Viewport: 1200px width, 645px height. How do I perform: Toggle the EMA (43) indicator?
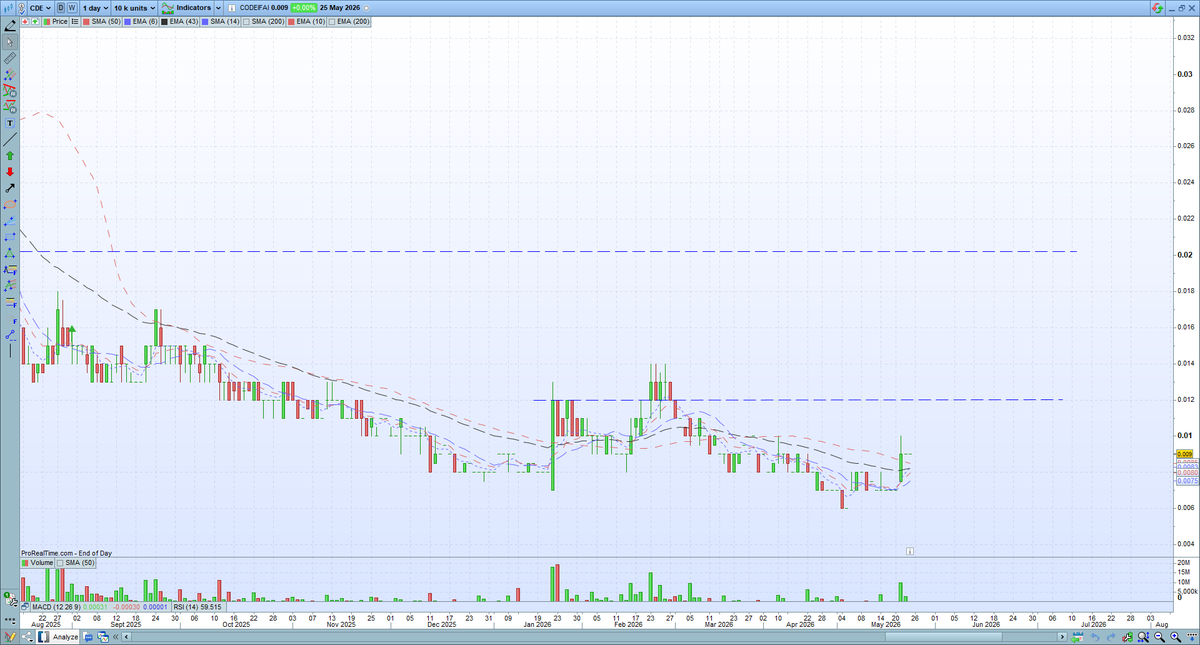pyautogui.click(x=179, y=21)
